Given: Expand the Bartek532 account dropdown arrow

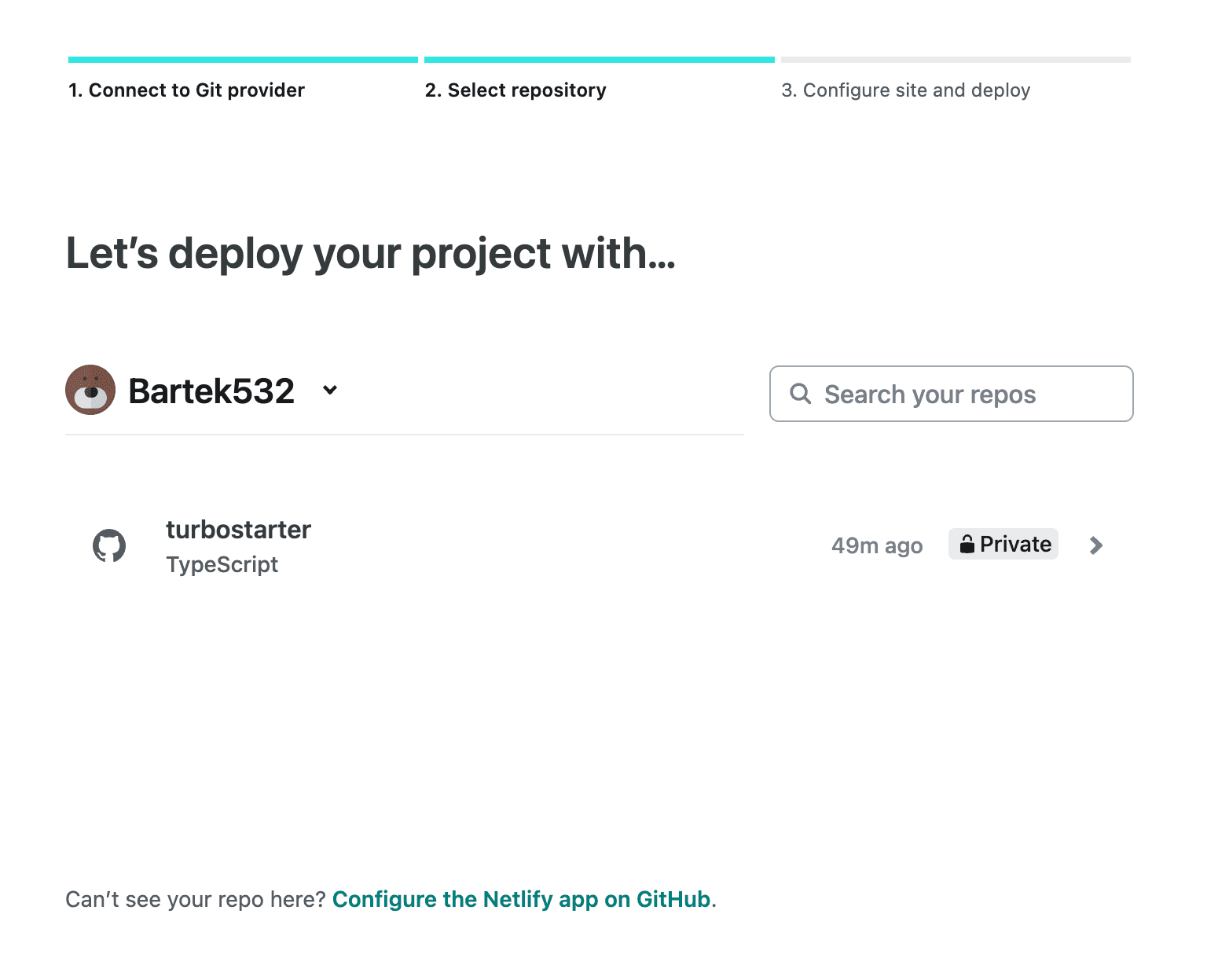Looking at the screenshot, I should [x=330, y=390].
